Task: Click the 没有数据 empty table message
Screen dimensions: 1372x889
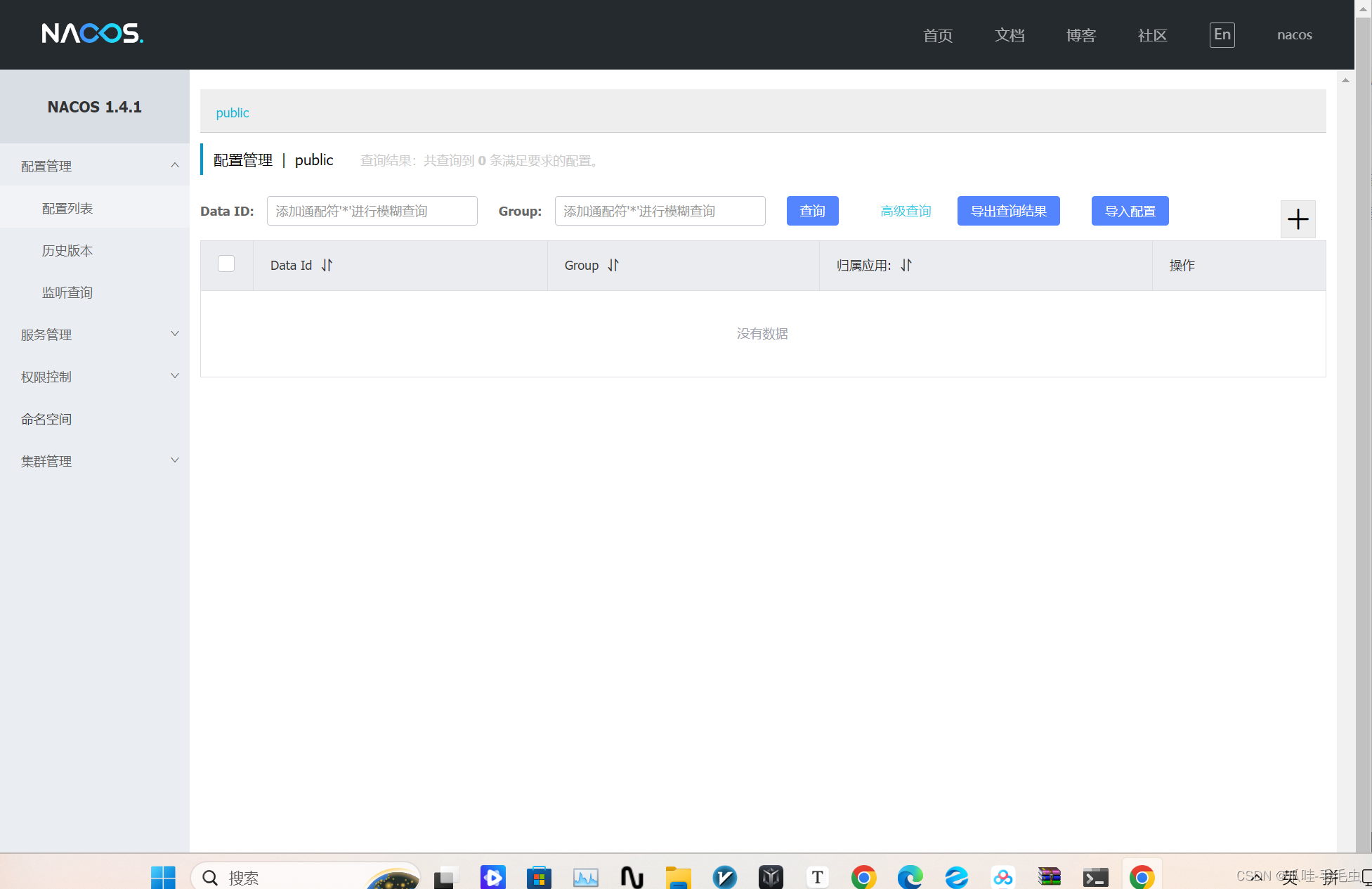Action: click(x=762, y=334)
